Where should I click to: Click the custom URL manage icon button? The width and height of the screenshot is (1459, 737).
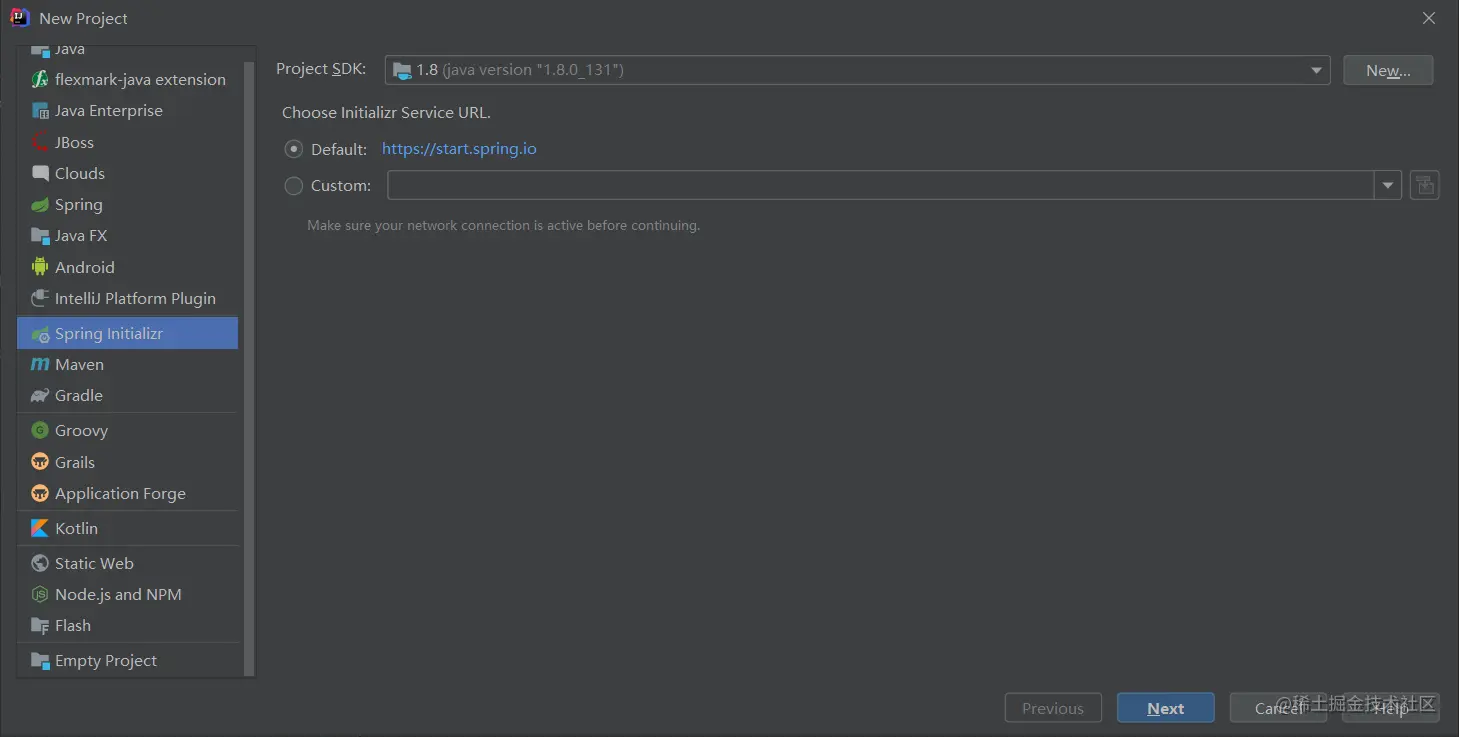pos(1424,185)
